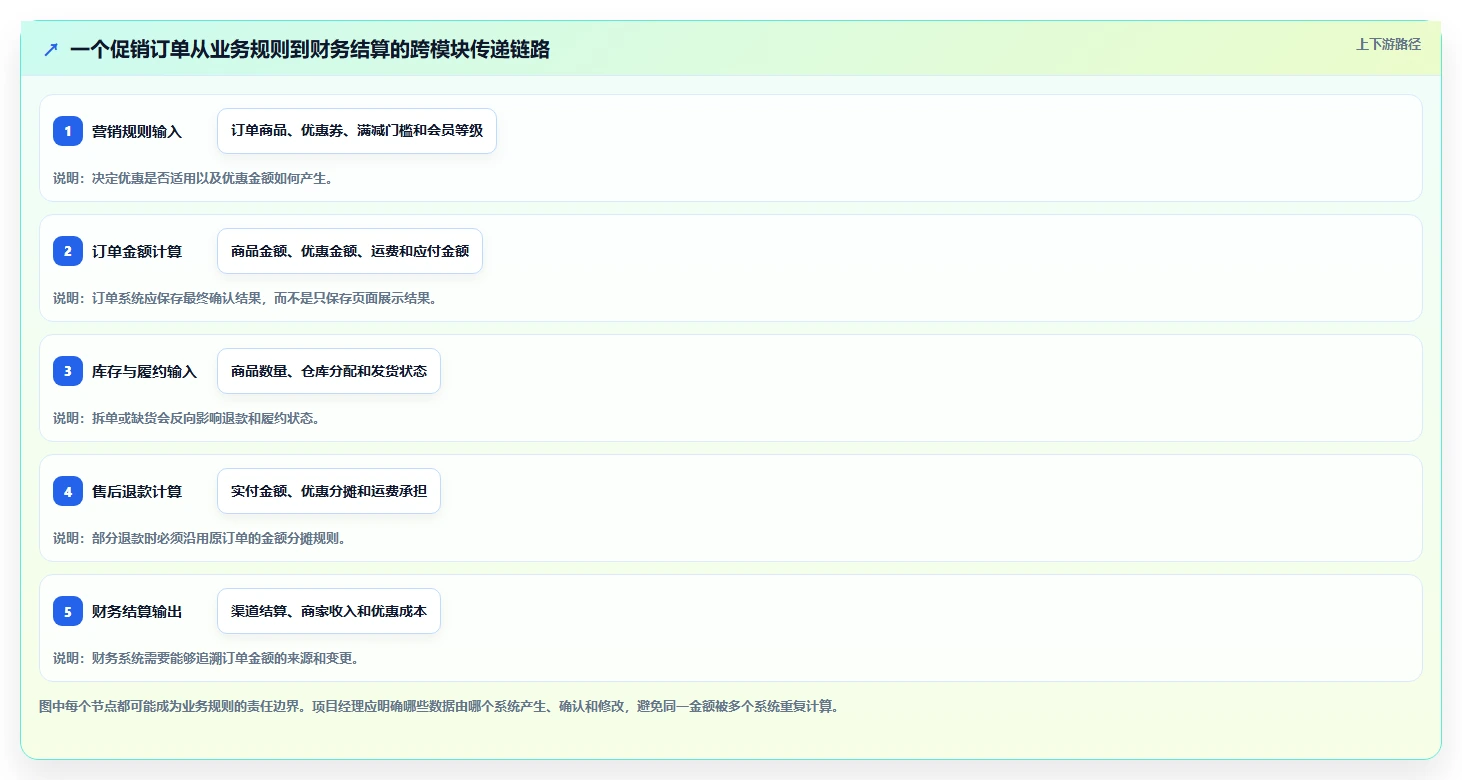Image resolution: width=1462 pixels, height=780 pixels.
Task: Click the step 1 number badge
Action: click(68, 131)
